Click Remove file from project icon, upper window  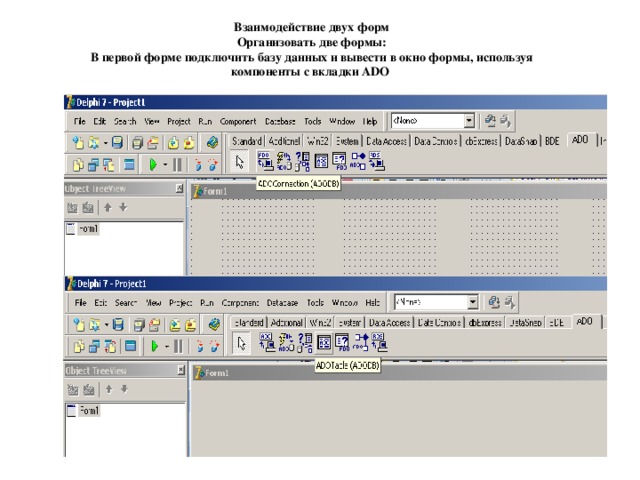tap(189, 142)
